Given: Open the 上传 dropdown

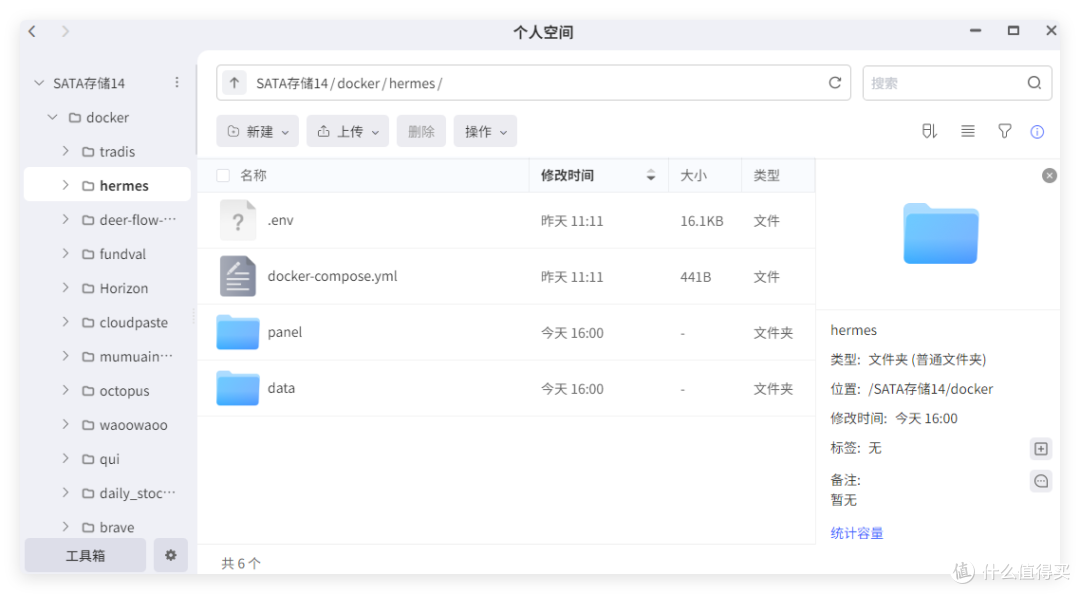Looking at the screenshot, I should click(x=348, y=131).
